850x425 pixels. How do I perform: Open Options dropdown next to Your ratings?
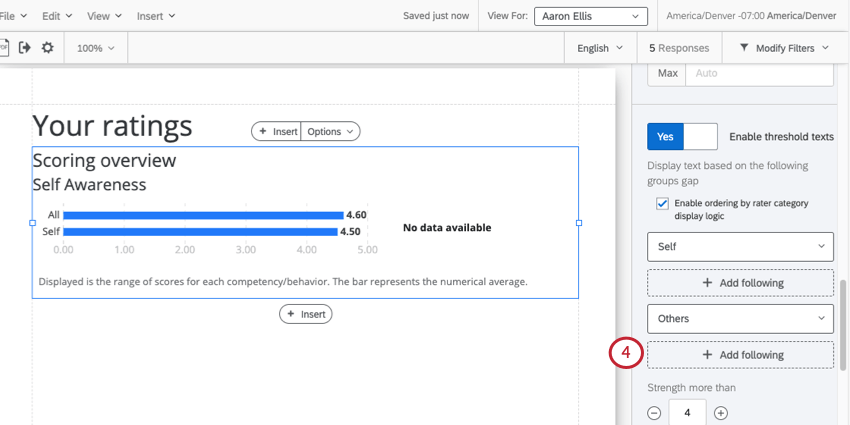tap(330, 131)
